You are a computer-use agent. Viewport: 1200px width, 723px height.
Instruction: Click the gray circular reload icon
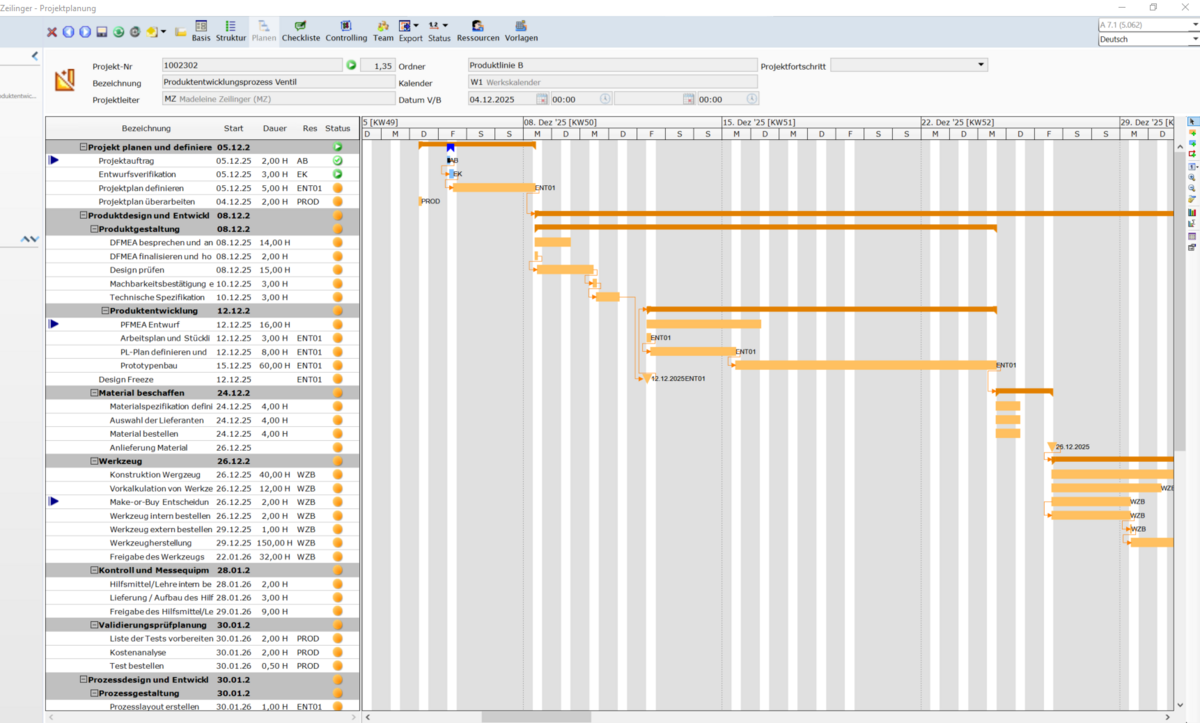135,32
